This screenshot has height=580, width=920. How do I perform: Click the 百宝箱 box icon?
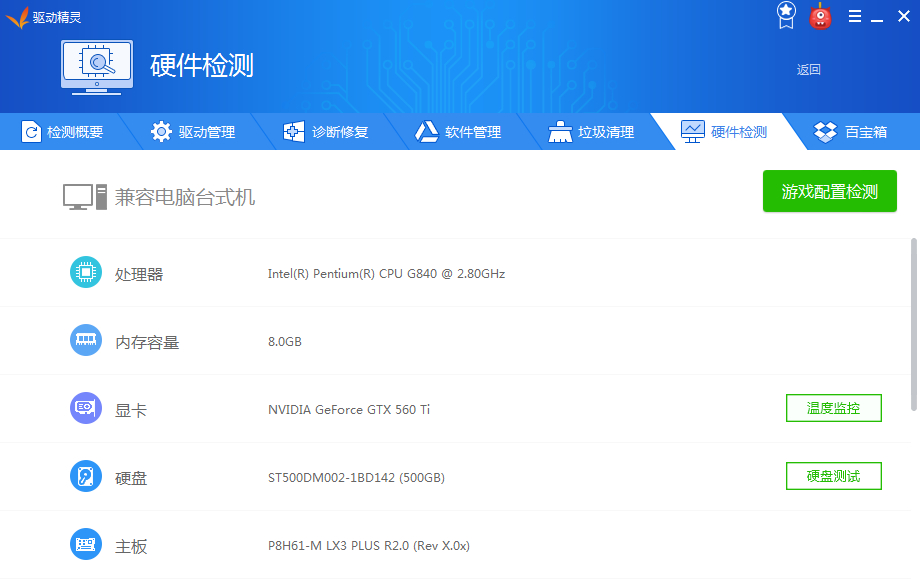pos(826,132)
